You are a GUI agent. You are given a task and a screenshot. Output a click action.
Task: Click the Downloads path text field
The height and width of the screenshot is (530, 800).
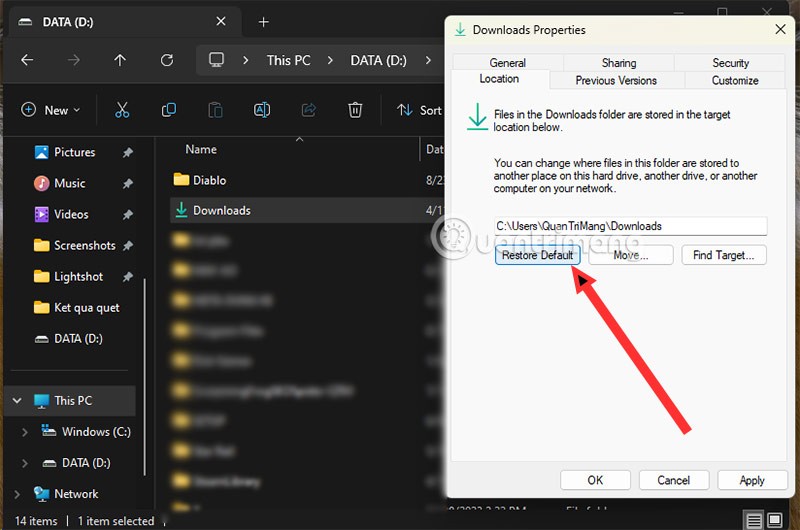pos(630,226)
